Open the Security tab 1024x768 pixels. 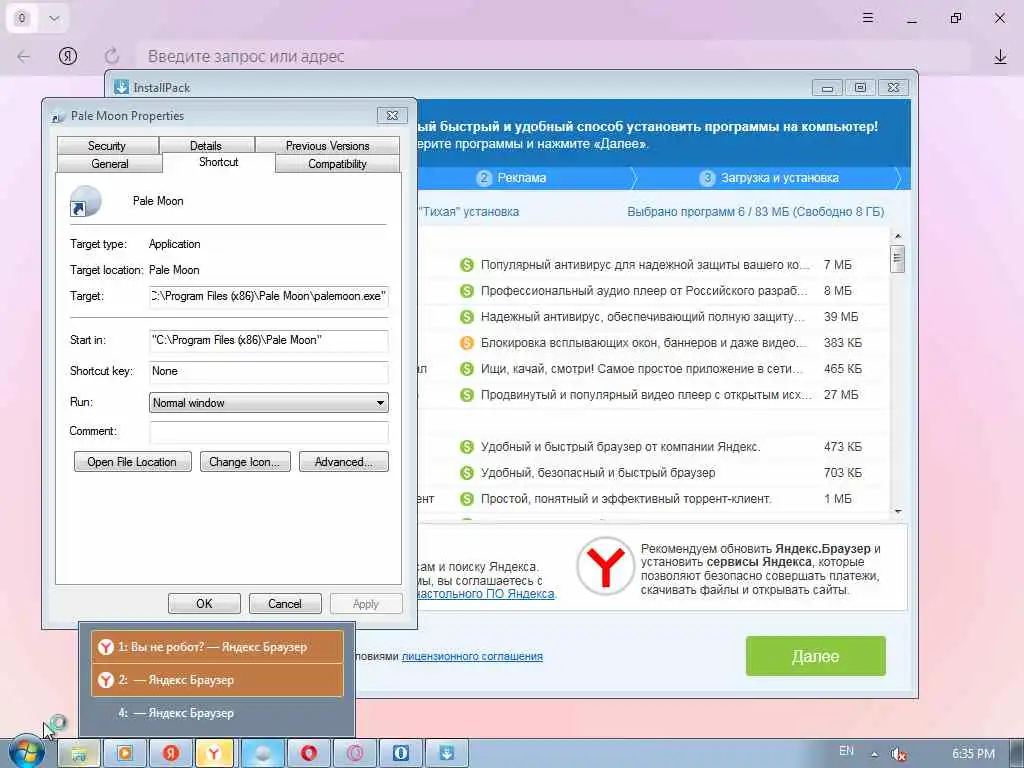click(107, 146)
